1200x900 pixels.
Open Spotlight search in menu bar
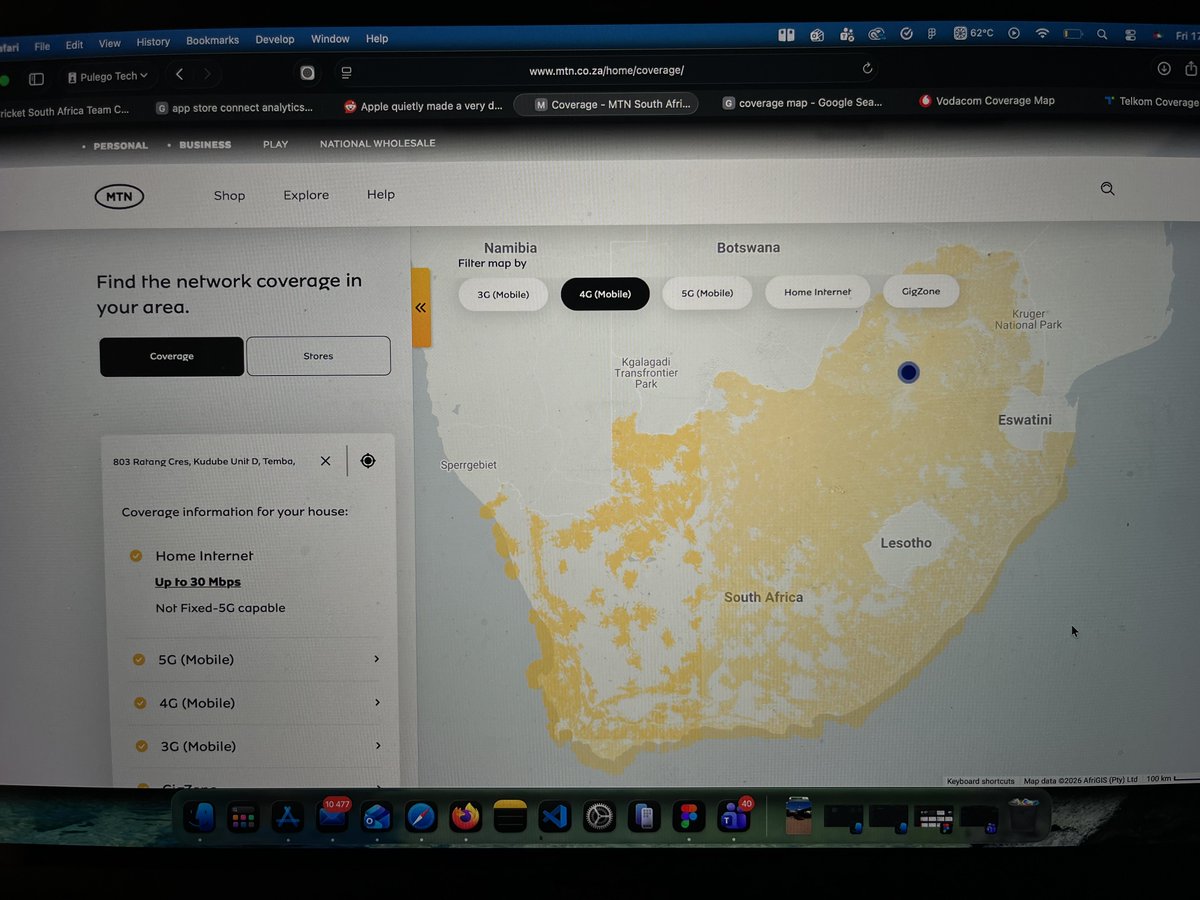tap(1102, 34)
